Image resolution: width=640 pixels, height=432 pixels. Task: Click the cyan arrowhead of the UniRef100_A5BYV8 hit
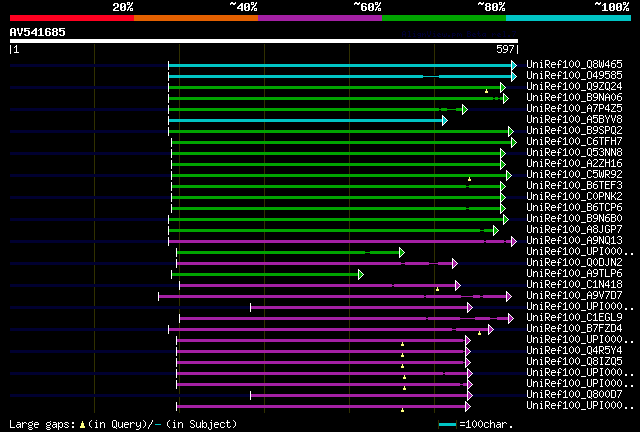click(445, 120)
